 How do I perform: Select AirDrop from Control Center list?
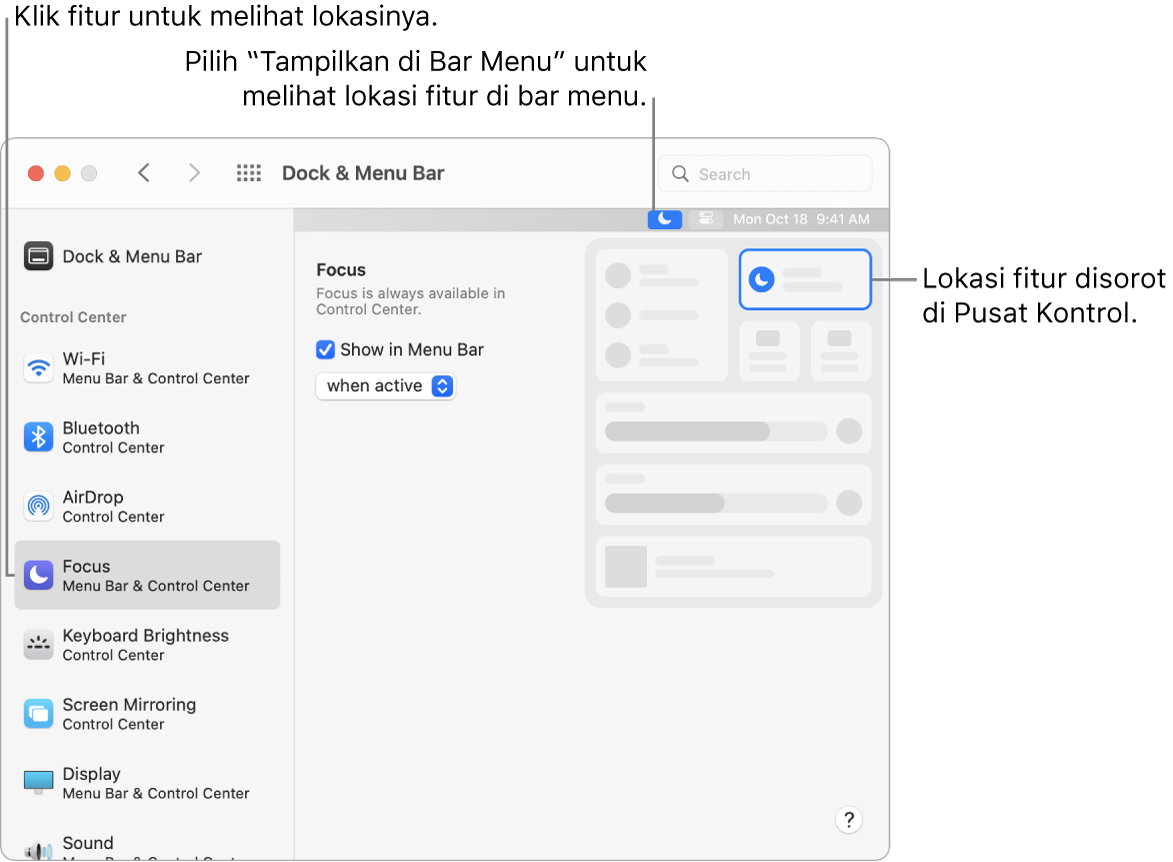coord(38,506)
